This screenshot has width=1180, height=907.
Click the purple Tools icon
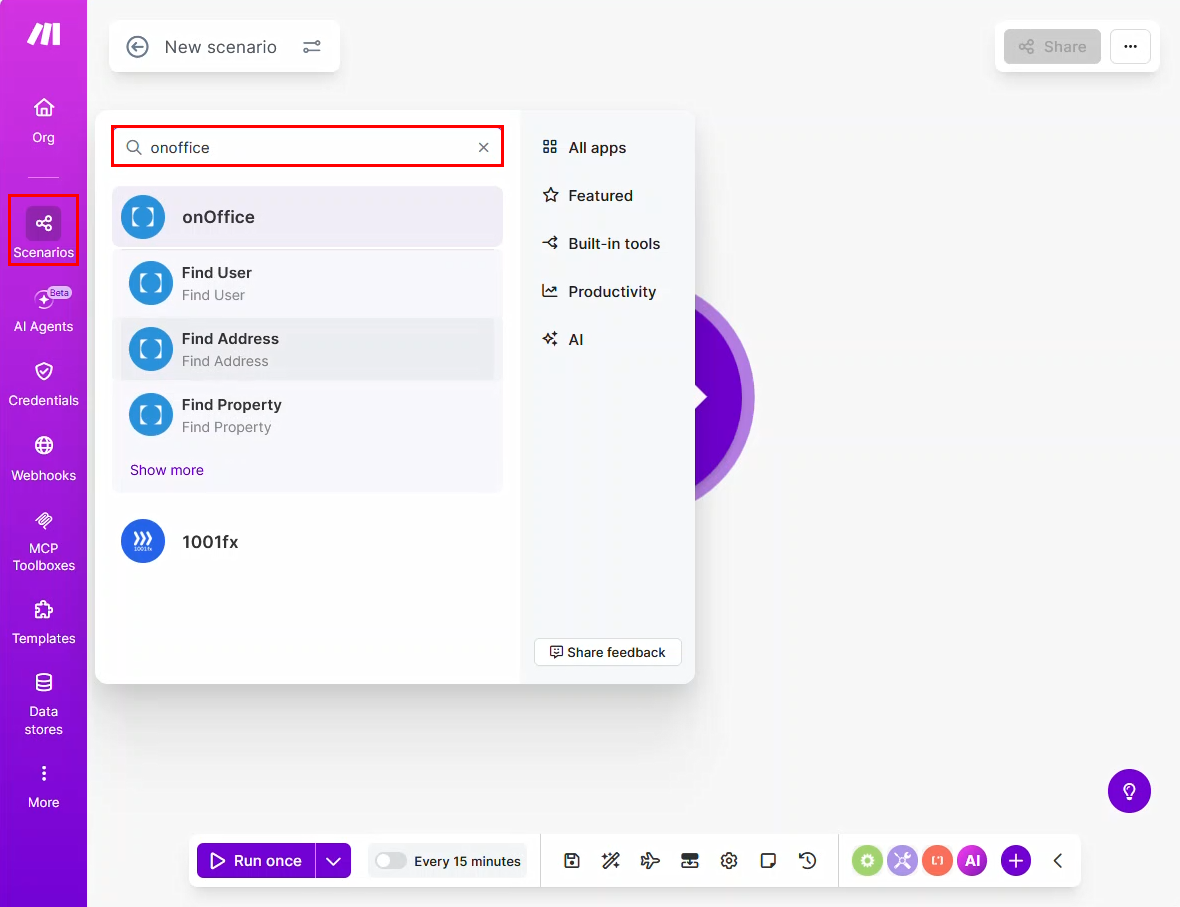coord(902,860)
